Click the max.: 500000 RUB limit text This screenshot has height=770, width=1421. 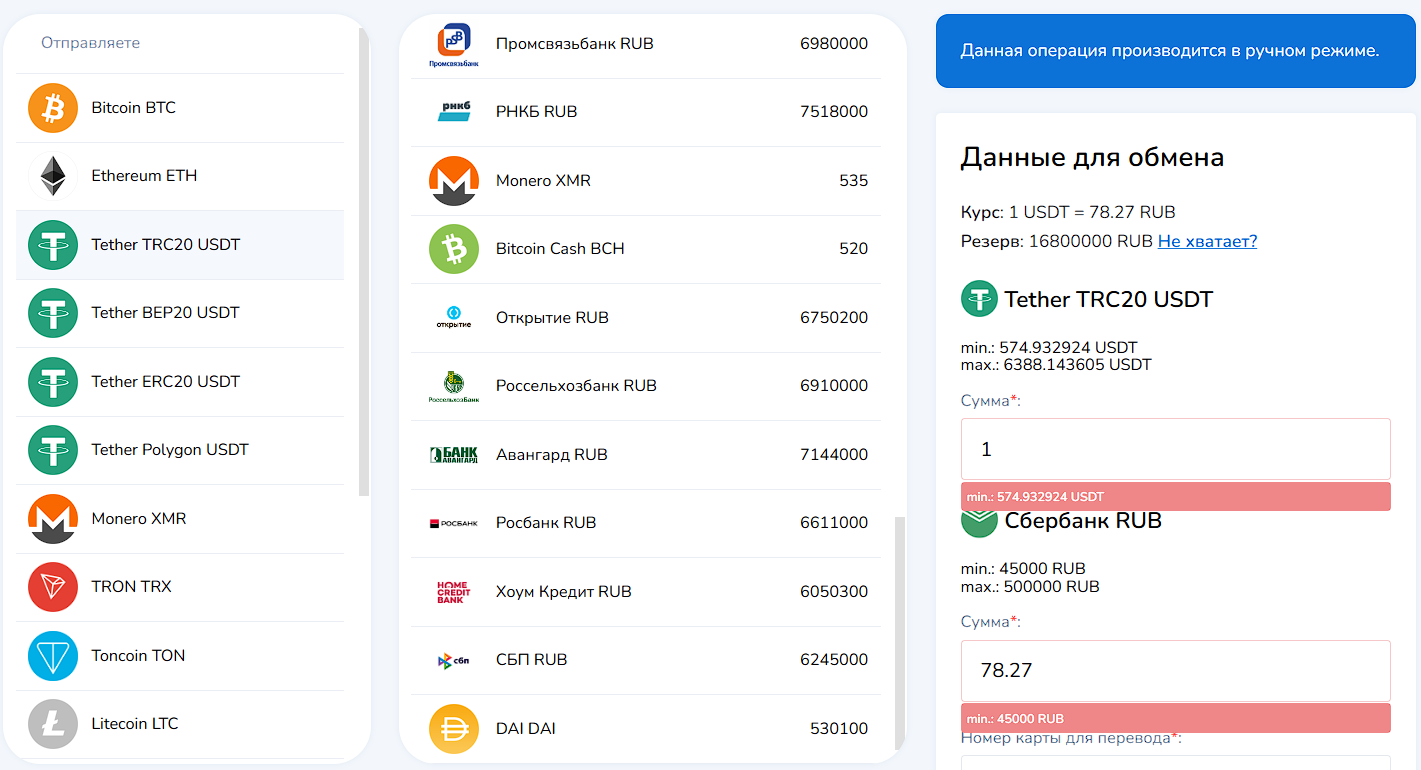(1030, 587)
